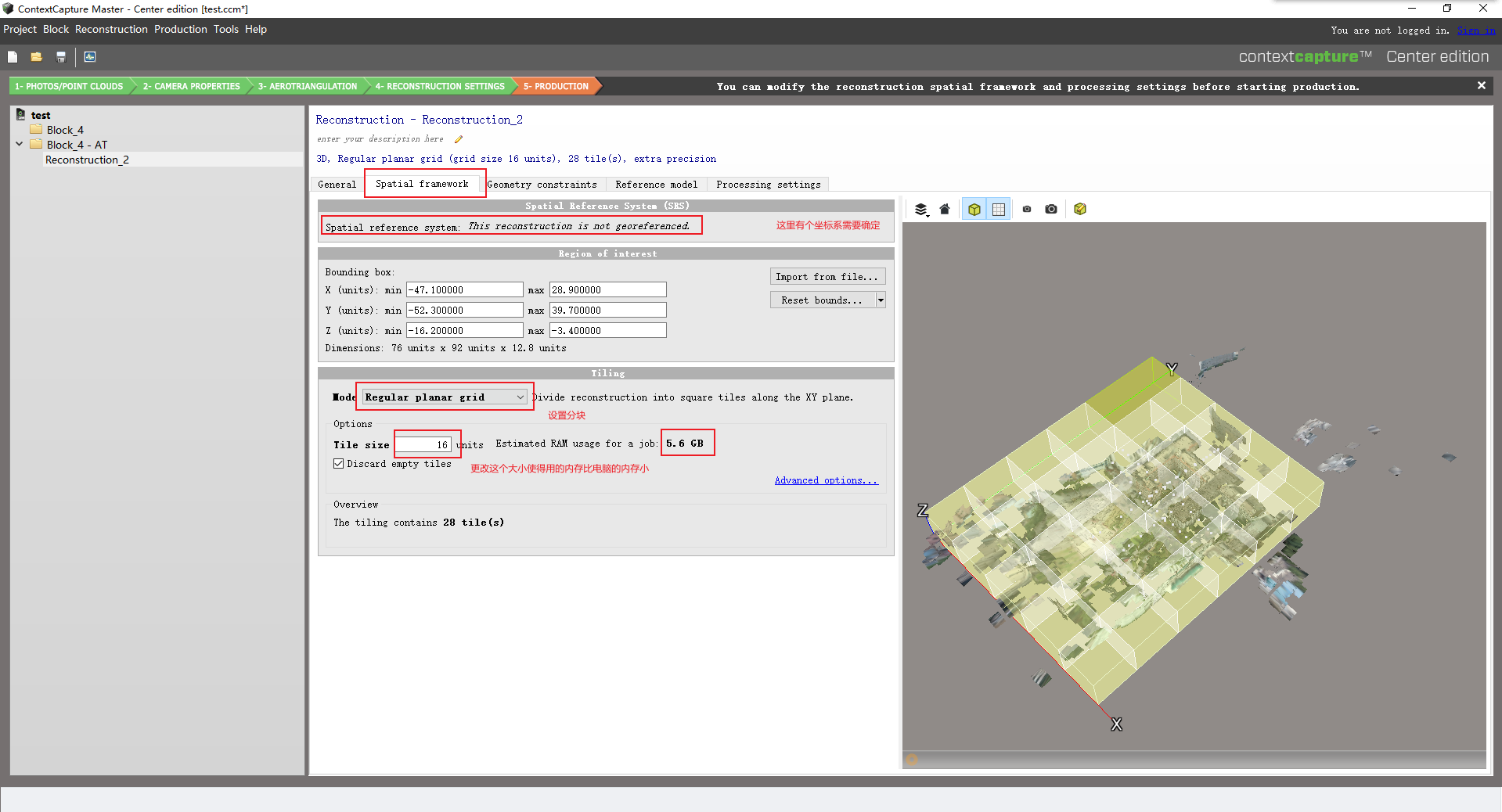Select Block_4 - AT in project tree
This screenshot has height=812, width=1502.
coord(77,145)
